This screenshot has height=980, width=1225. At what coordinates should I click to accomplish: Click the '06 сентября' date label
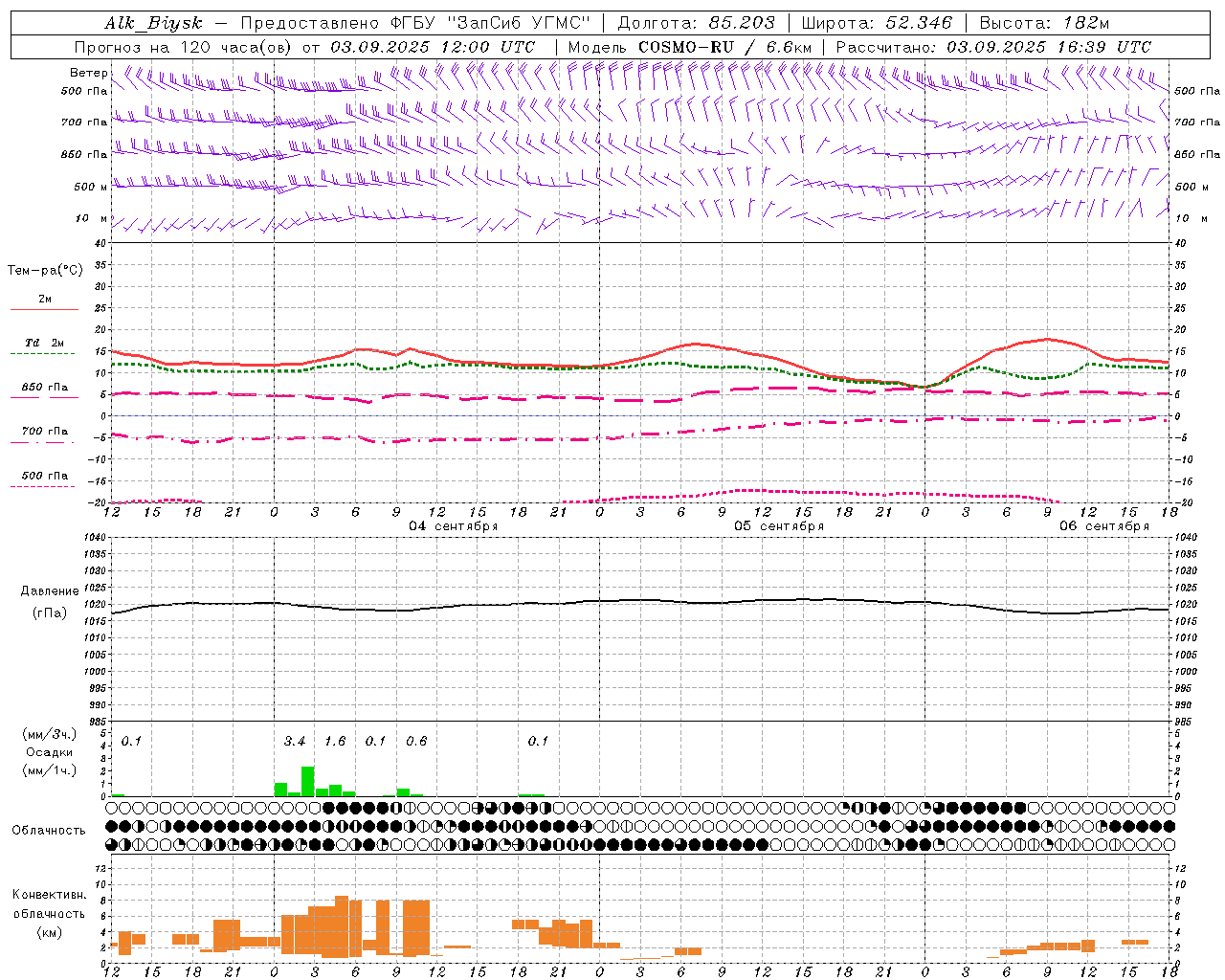(1104, 526)
